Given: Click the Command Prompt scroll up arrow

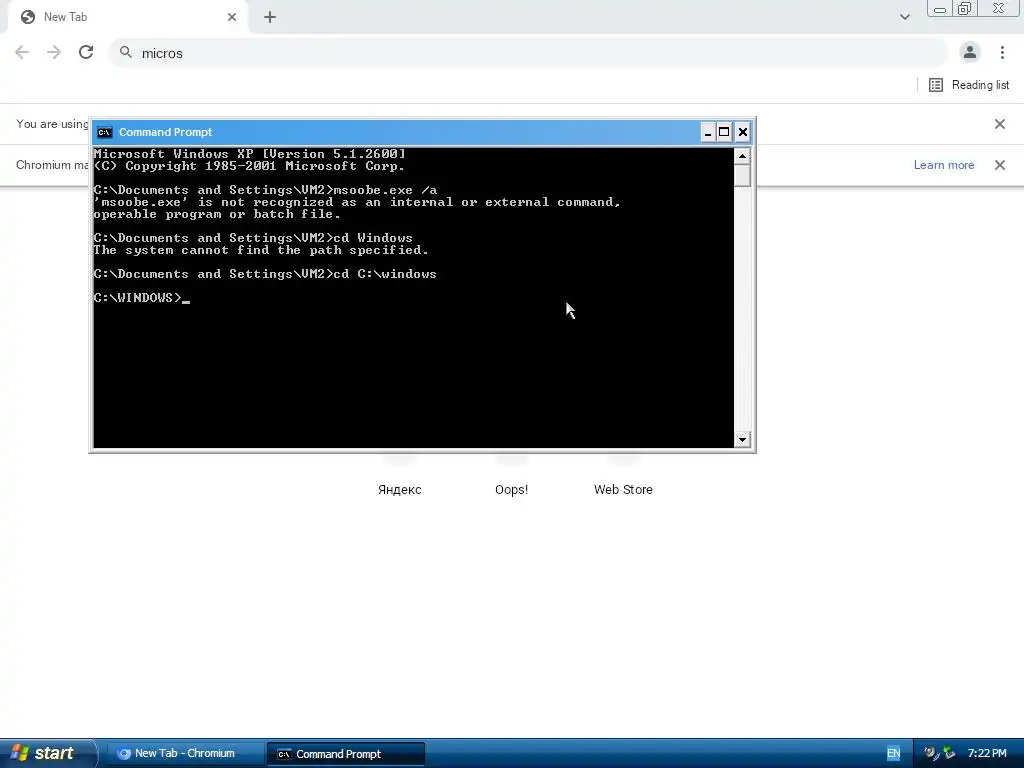Looking at the screenshot, I should pyautogui.click(x=742, y=156).
